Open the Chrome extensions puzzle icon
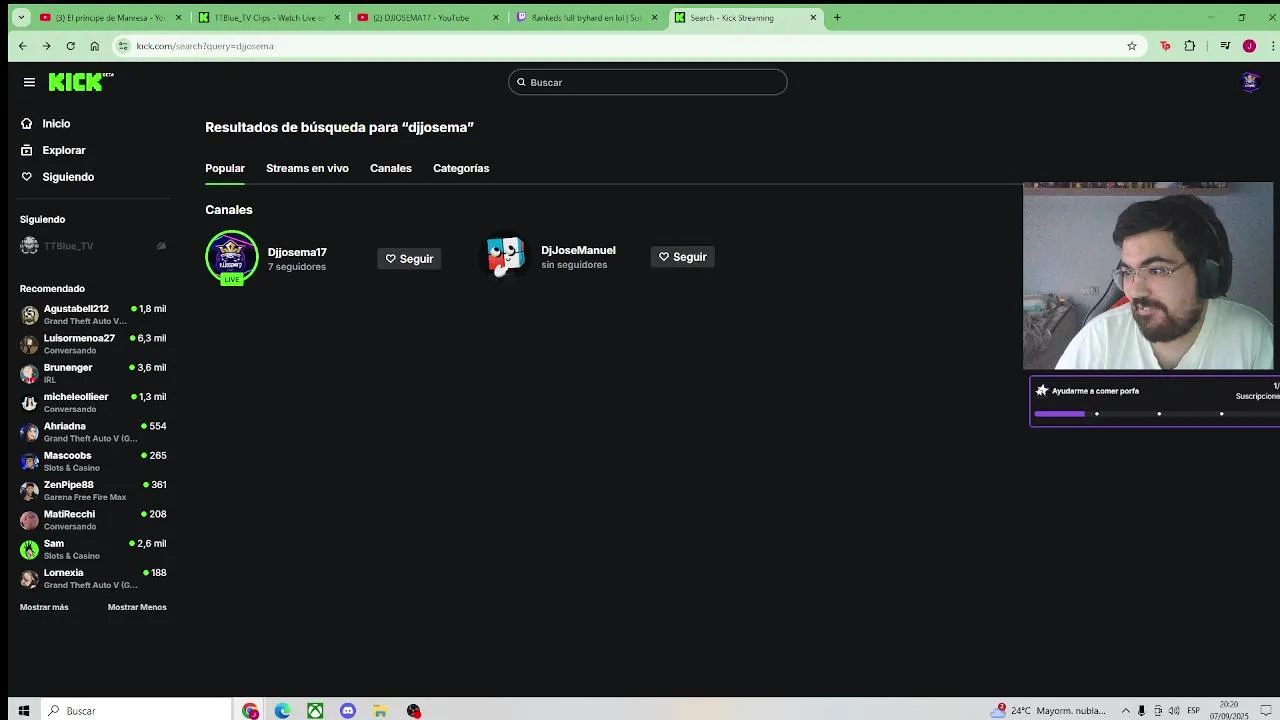The width and height of the screenshot is (1280, 720). (1190, 46)
